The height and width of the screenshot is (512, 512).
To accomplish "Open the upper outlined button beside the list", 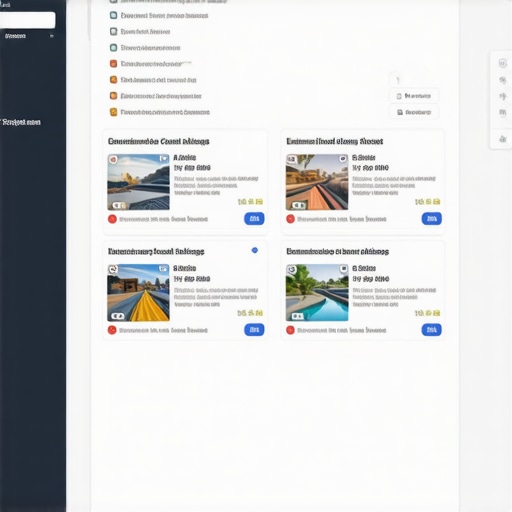I will (414, 96).
